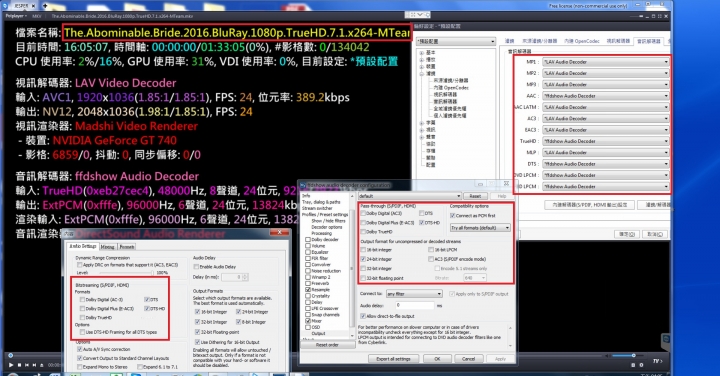Open the AAC audio decoder dropdown
This screenshot has height=376, width=720.
tap(605, 96)
